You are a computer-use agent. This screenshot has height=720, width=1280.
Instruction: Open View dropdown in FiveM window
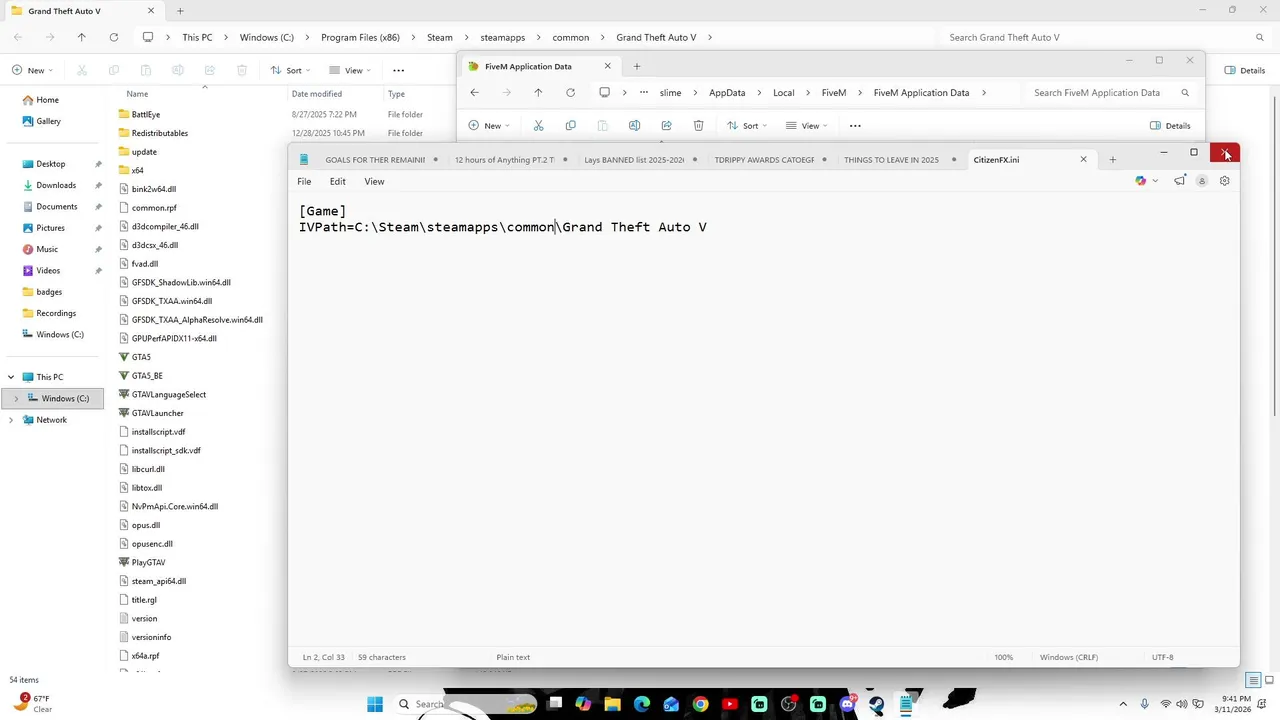point(808,125)
